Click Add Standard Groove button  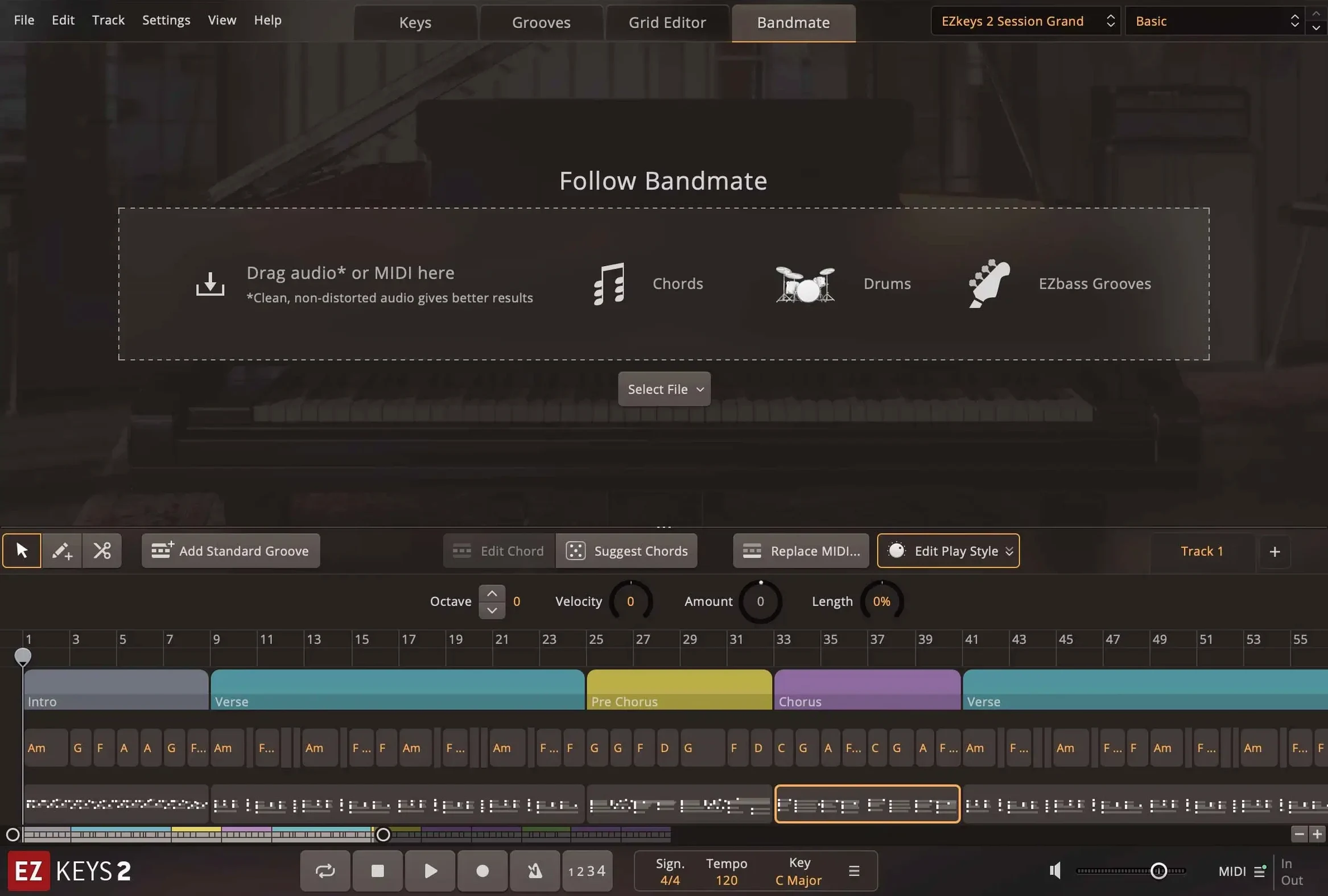click(x=231, y=551)
